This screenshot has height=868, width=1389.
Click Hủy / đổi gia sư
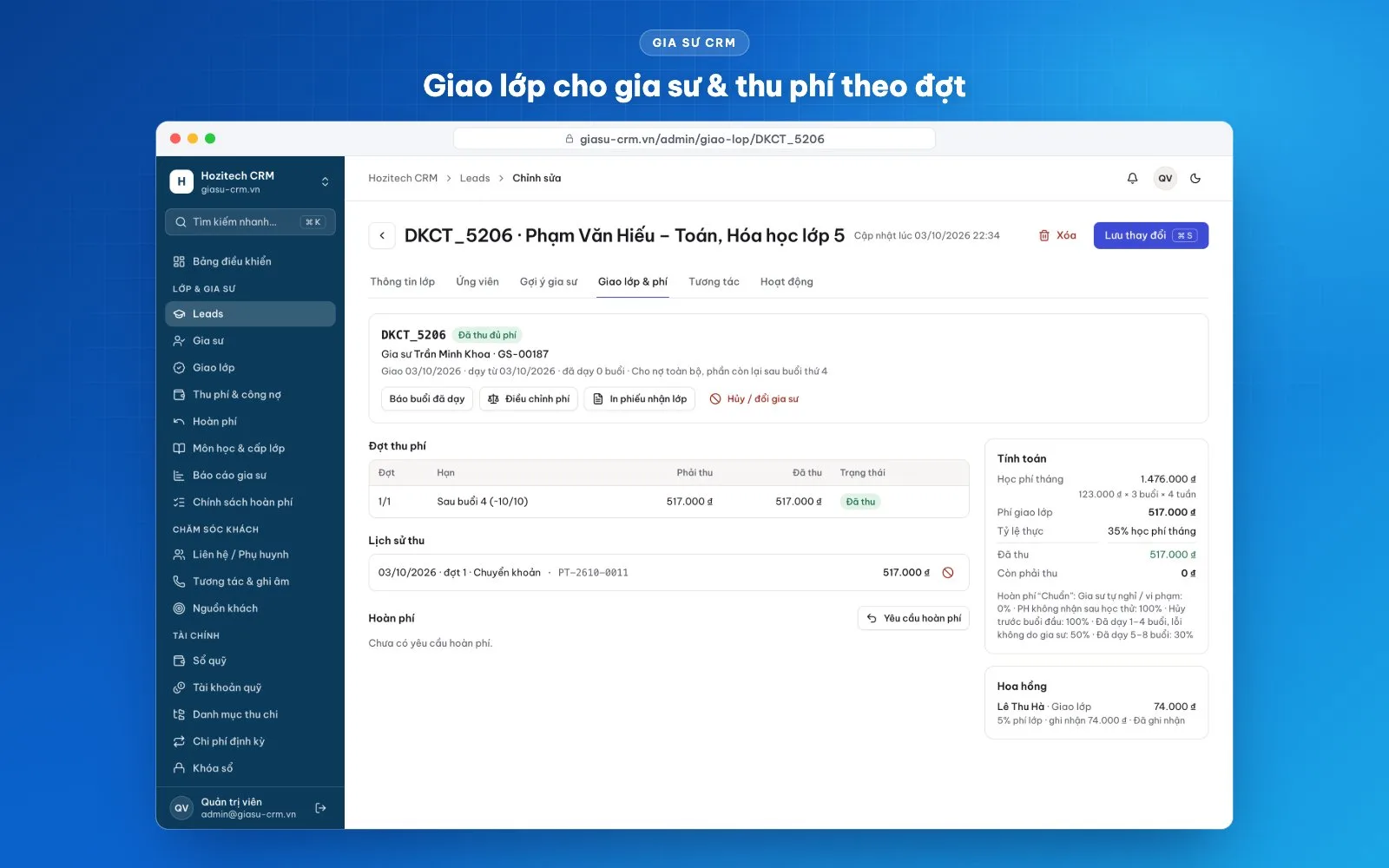coord(754,399)
